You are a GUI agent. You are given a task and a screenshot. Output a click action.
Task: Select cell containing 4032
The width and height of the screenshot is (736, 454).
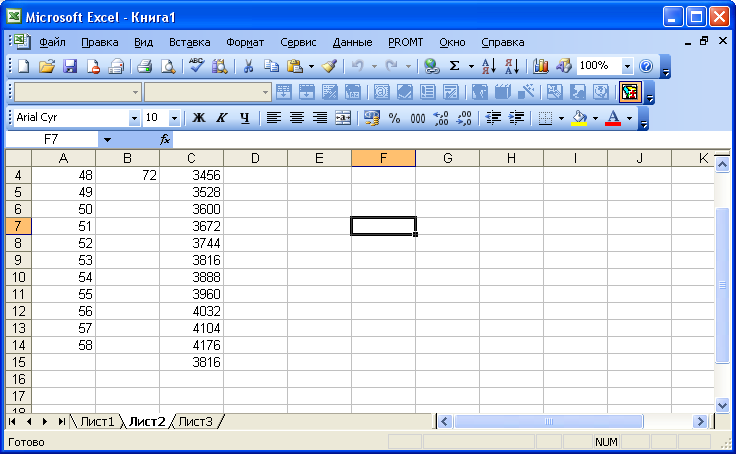click(192, 311)
